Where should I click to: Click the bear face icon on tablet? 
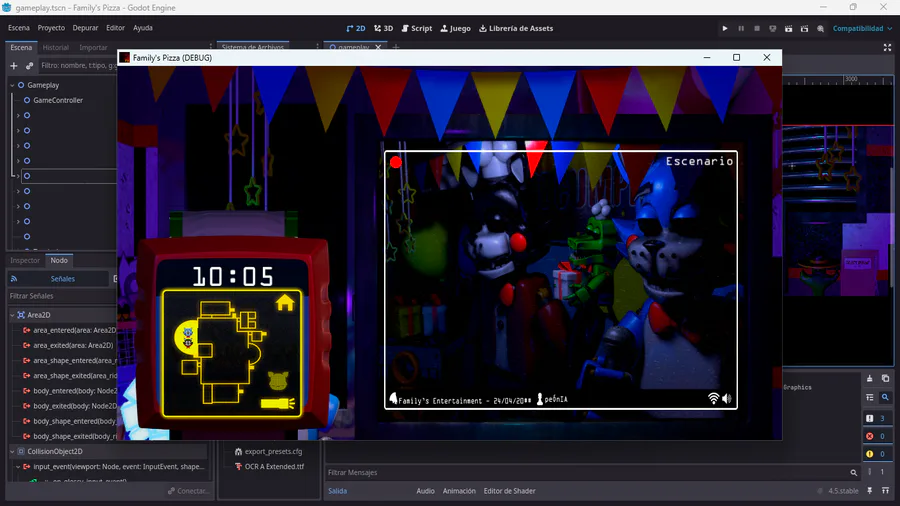click(279, 380)
